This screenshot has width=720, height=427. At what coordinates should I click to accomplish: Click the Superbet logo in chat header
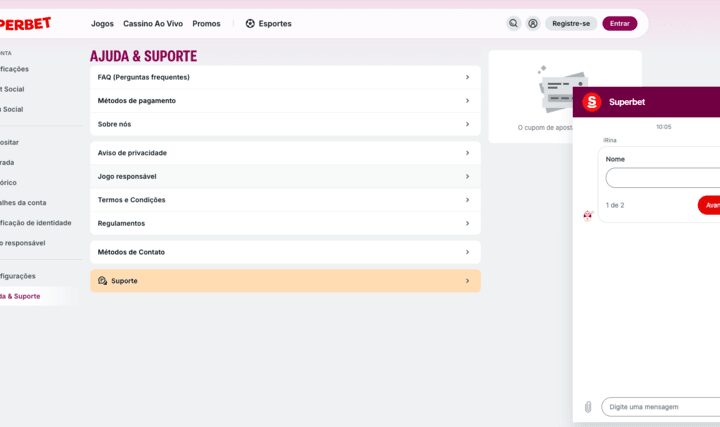(x=591, y=102)
